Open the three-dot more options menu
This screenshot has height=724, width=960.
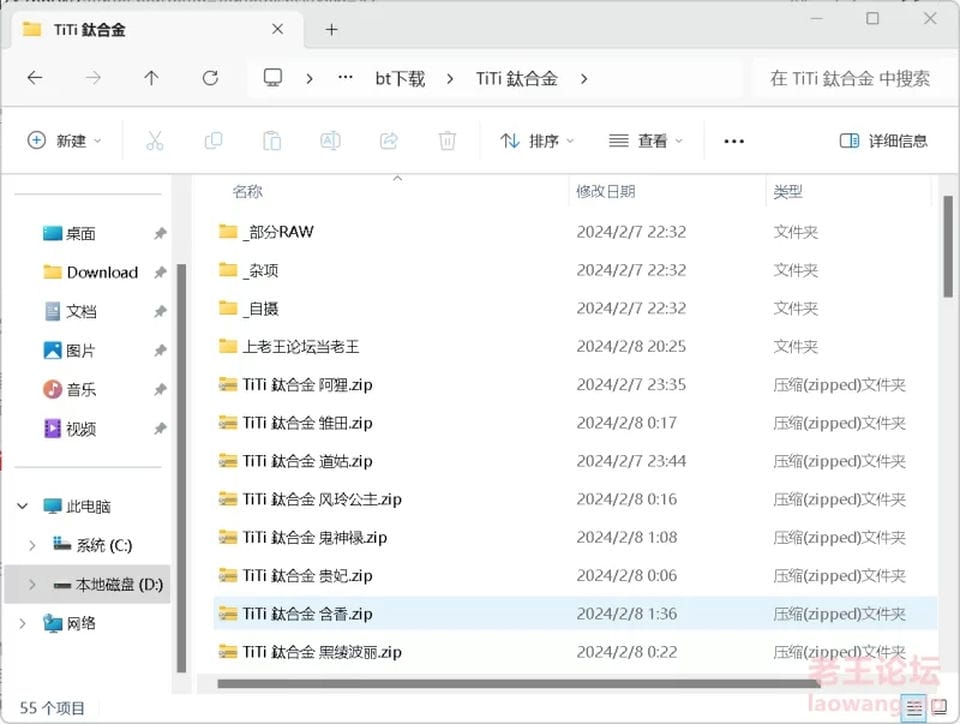[733, 141]
